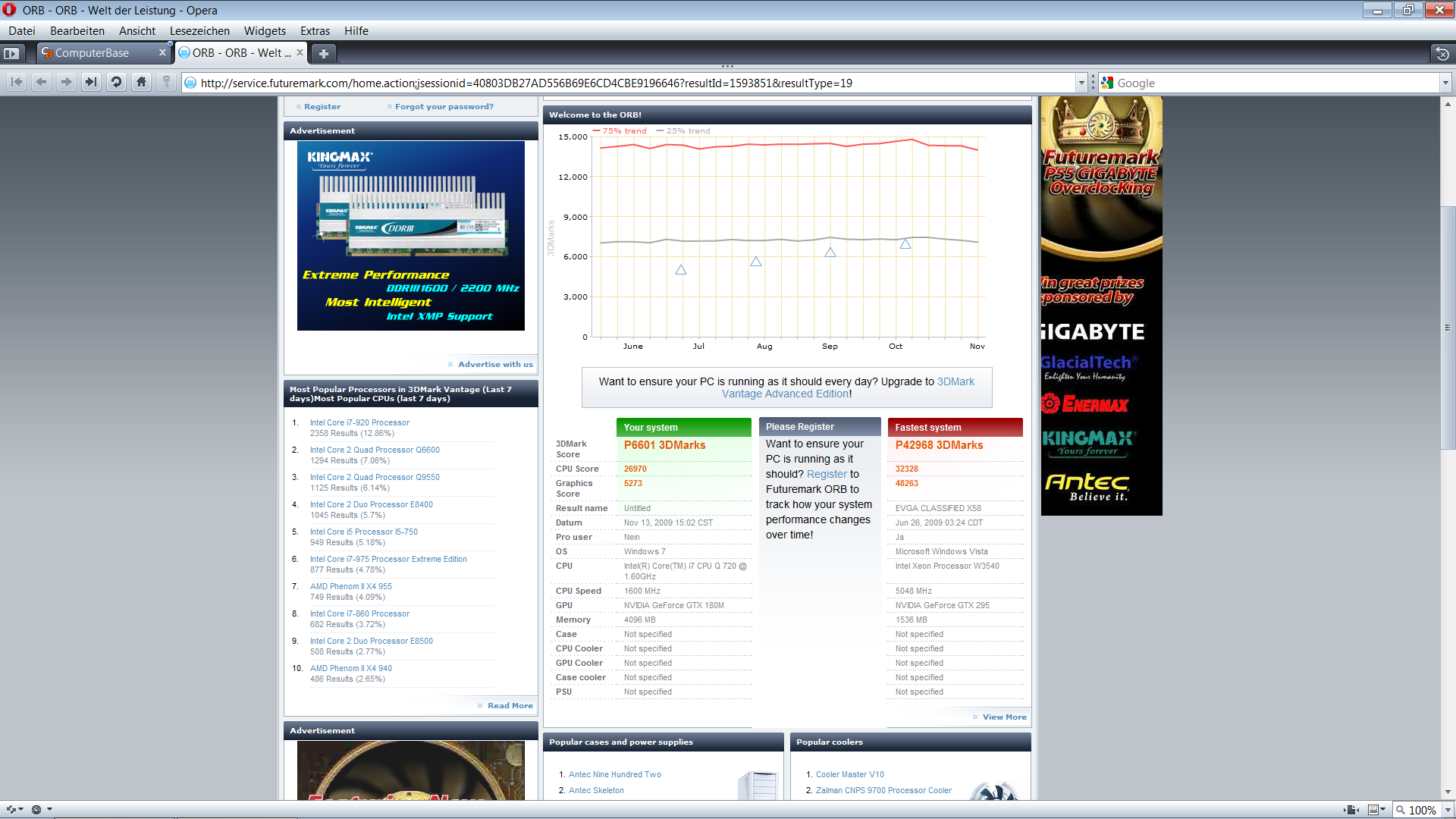1456x819 pixels.
Task: Click the 3DMark Vantage Advanced Edition link
Action: pos(786,394)
